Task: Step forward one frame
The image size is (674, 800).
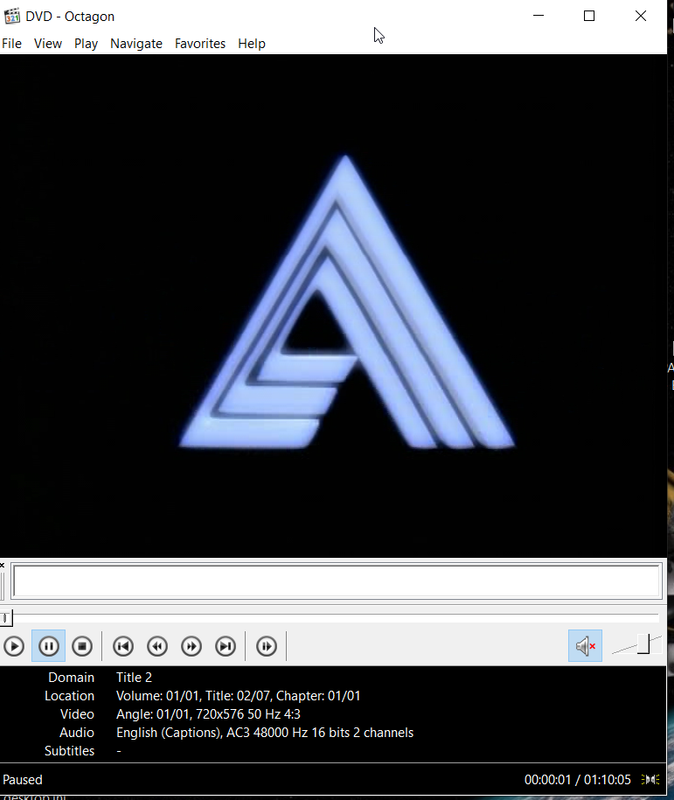Action: click(x=266, y=646)
